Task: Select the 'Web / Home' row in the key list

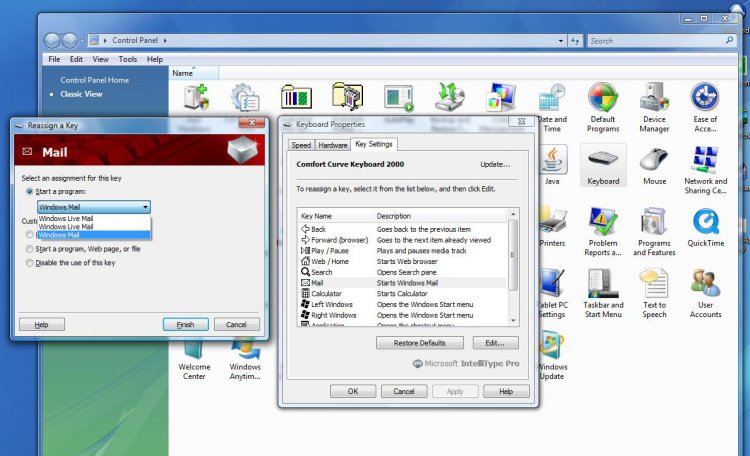Action: click(402, 261)
